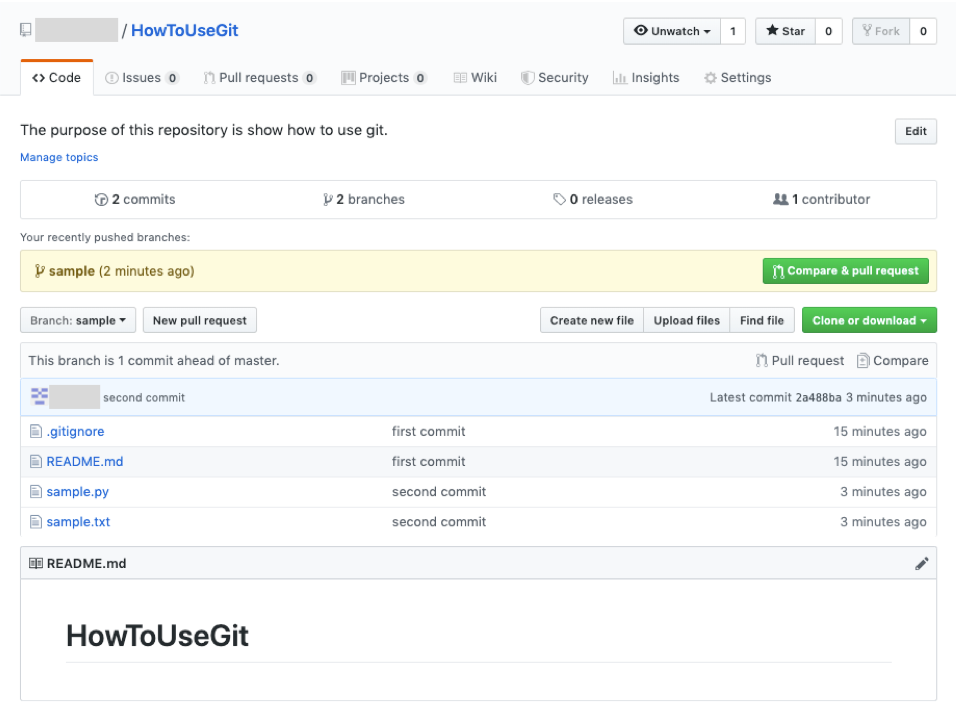
Task: Open the sample.py file
Action: [77, 492]
